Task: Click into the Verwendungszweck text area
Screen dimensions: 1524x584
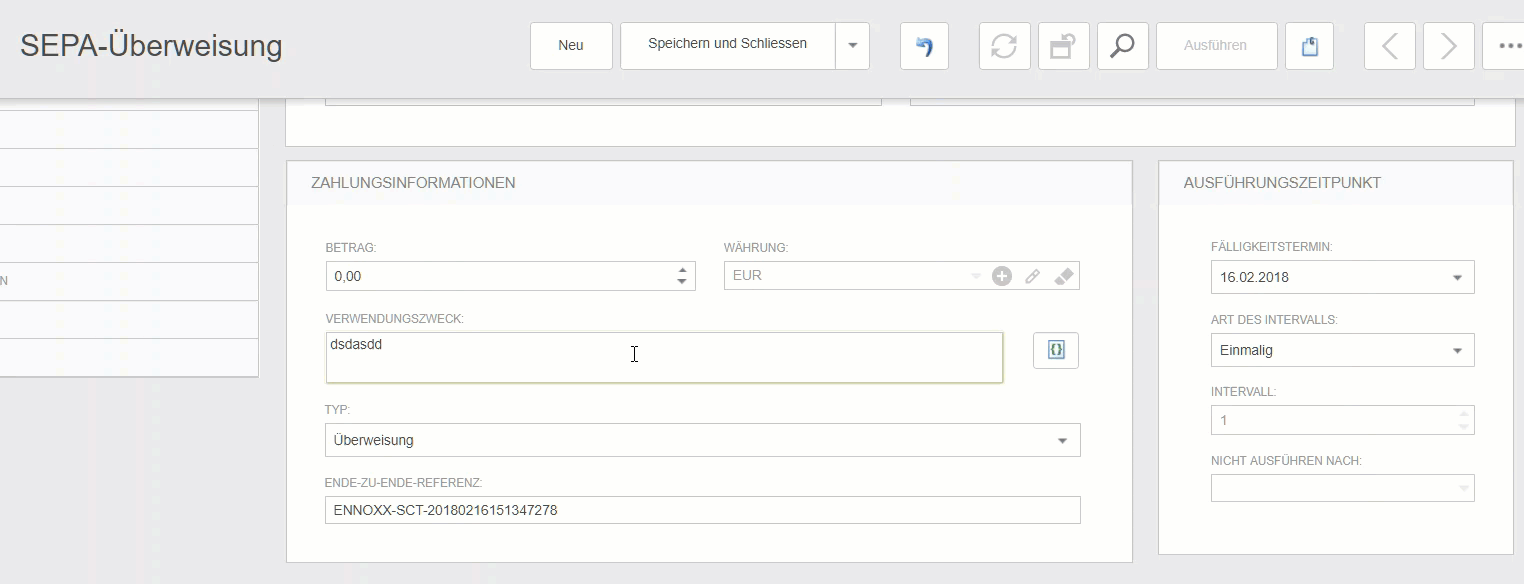Action: tap(664, 358)
